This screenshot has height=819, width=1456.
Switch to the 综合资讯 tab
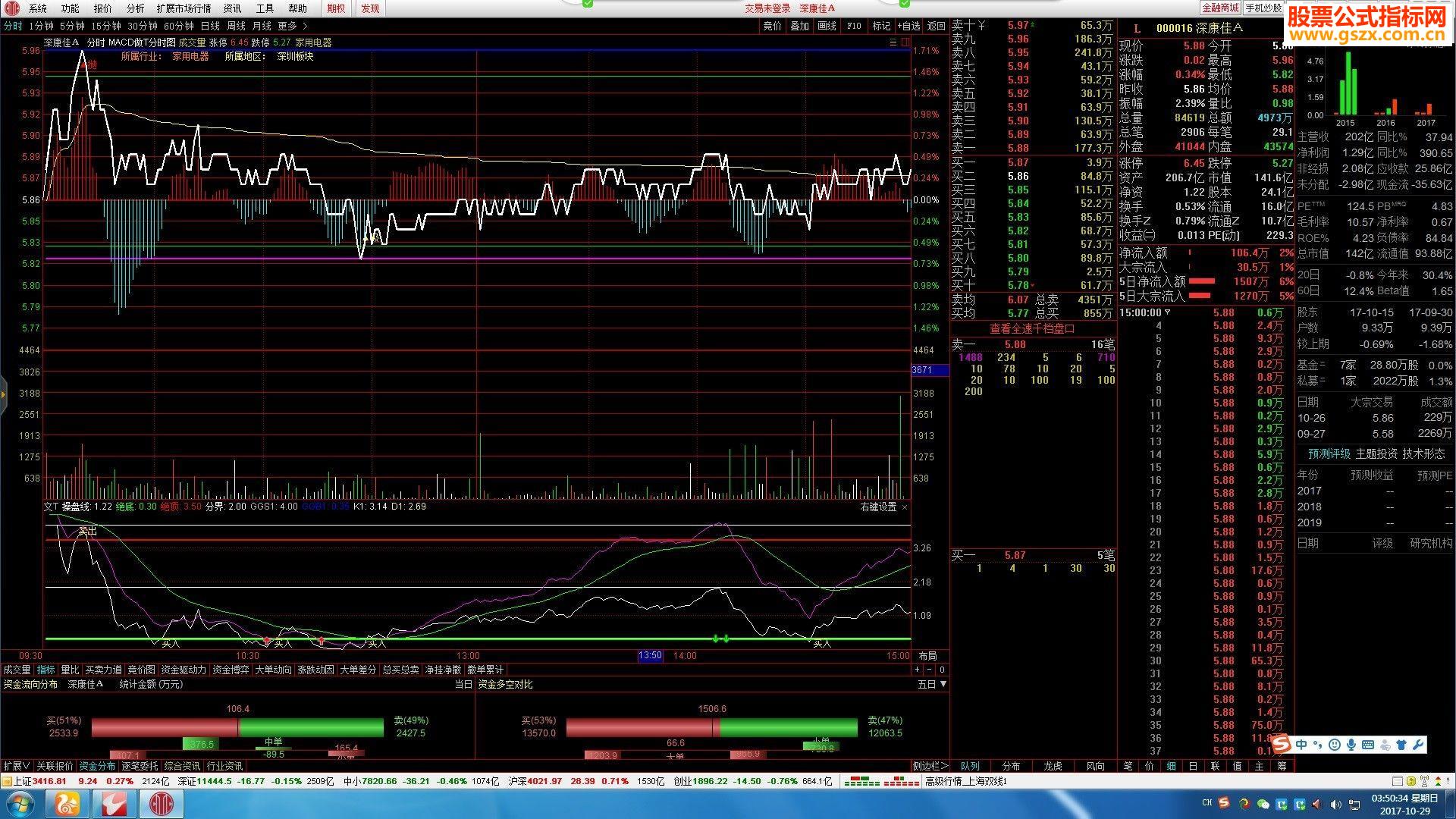pyautogui.click(x=182, y=766)
